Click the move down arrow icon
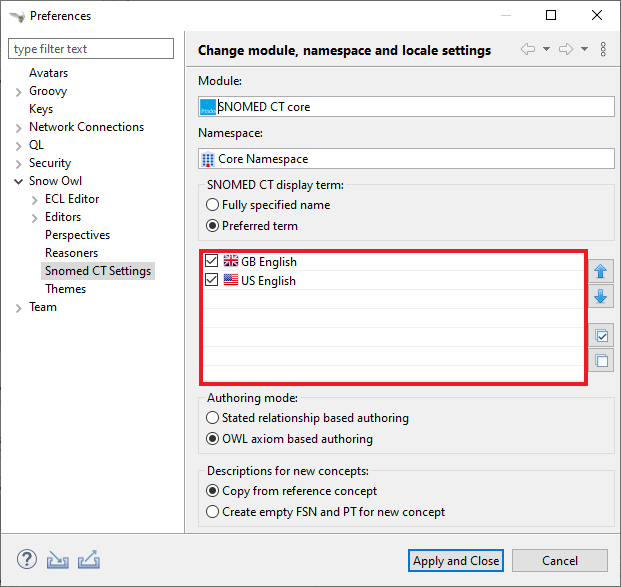This screenshot has height=587, width=621. point(601,296)
